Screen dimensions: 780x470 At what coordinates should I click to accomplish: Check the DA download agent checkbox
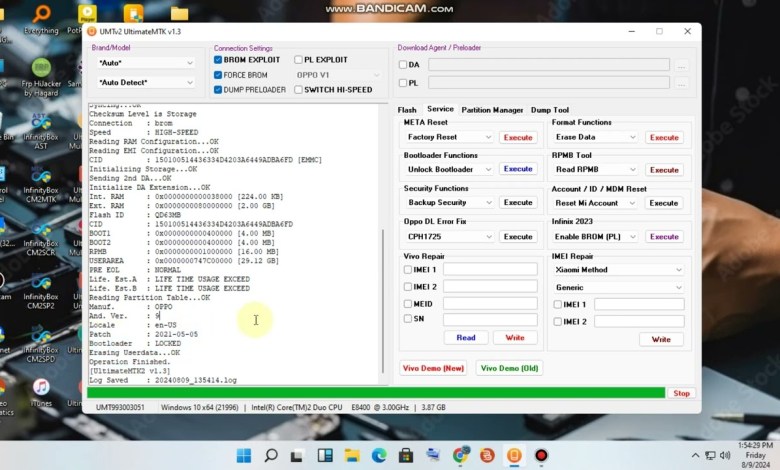coord(403,65)
